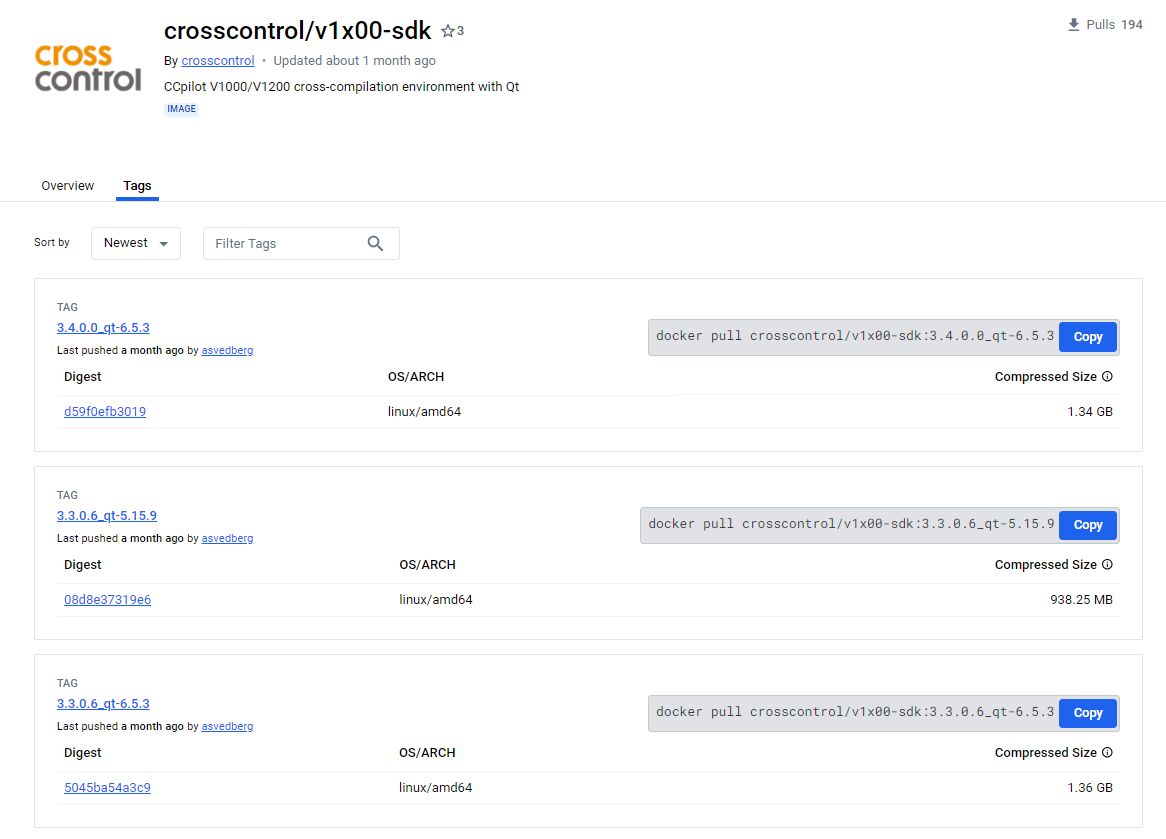This screenshot has width=1166, height=839.
Task: Copy the docker pull command for 3.4.0.0_qt-6.5.3
Action: coord(1087,336)
